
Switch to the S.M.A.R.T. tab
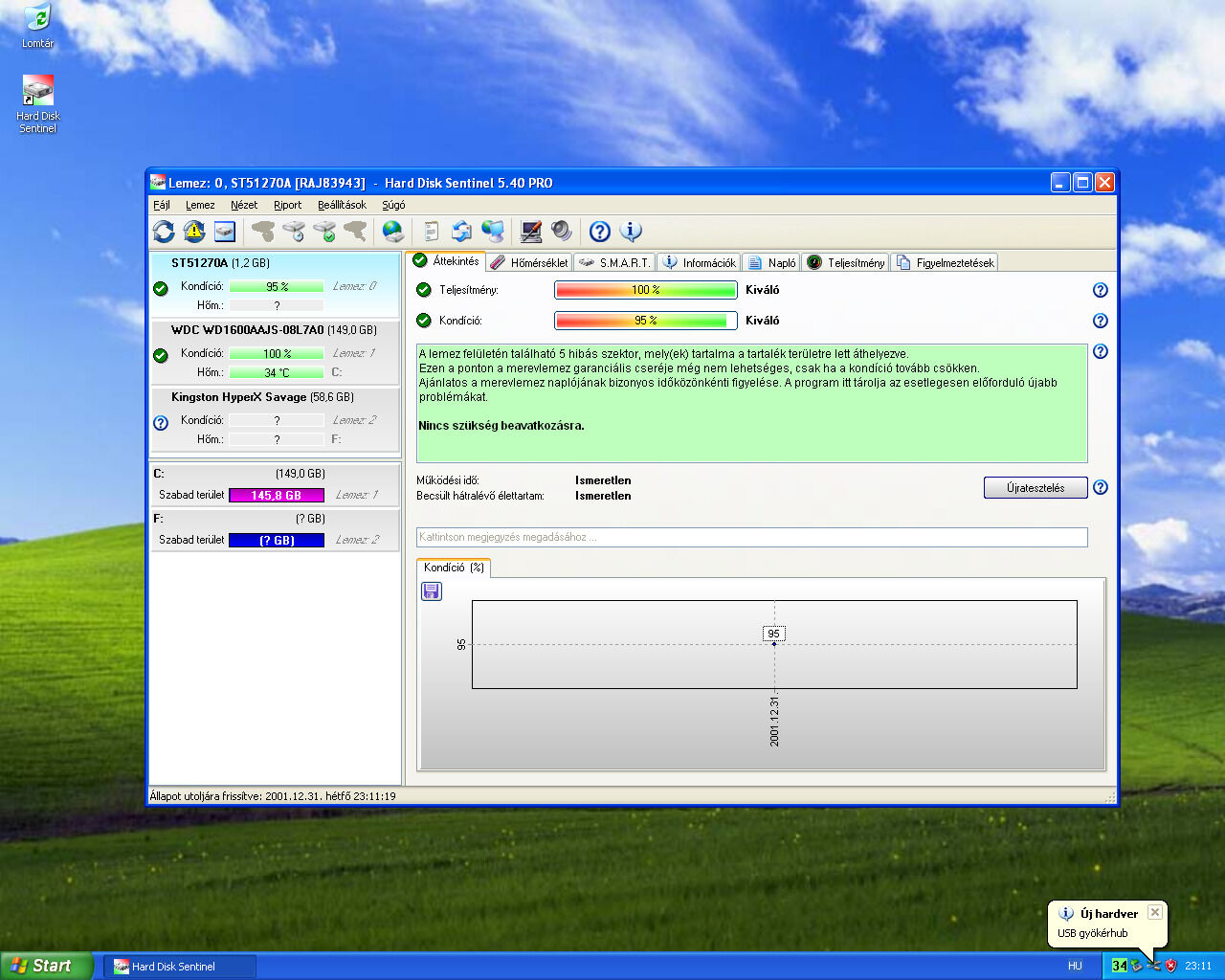(614, 262)
